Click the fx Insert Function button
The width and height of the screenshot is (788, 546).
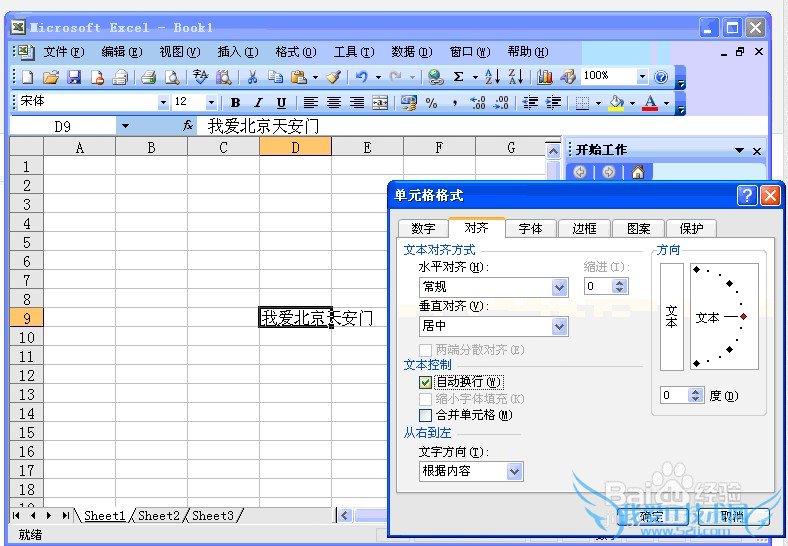coord(188,126)
